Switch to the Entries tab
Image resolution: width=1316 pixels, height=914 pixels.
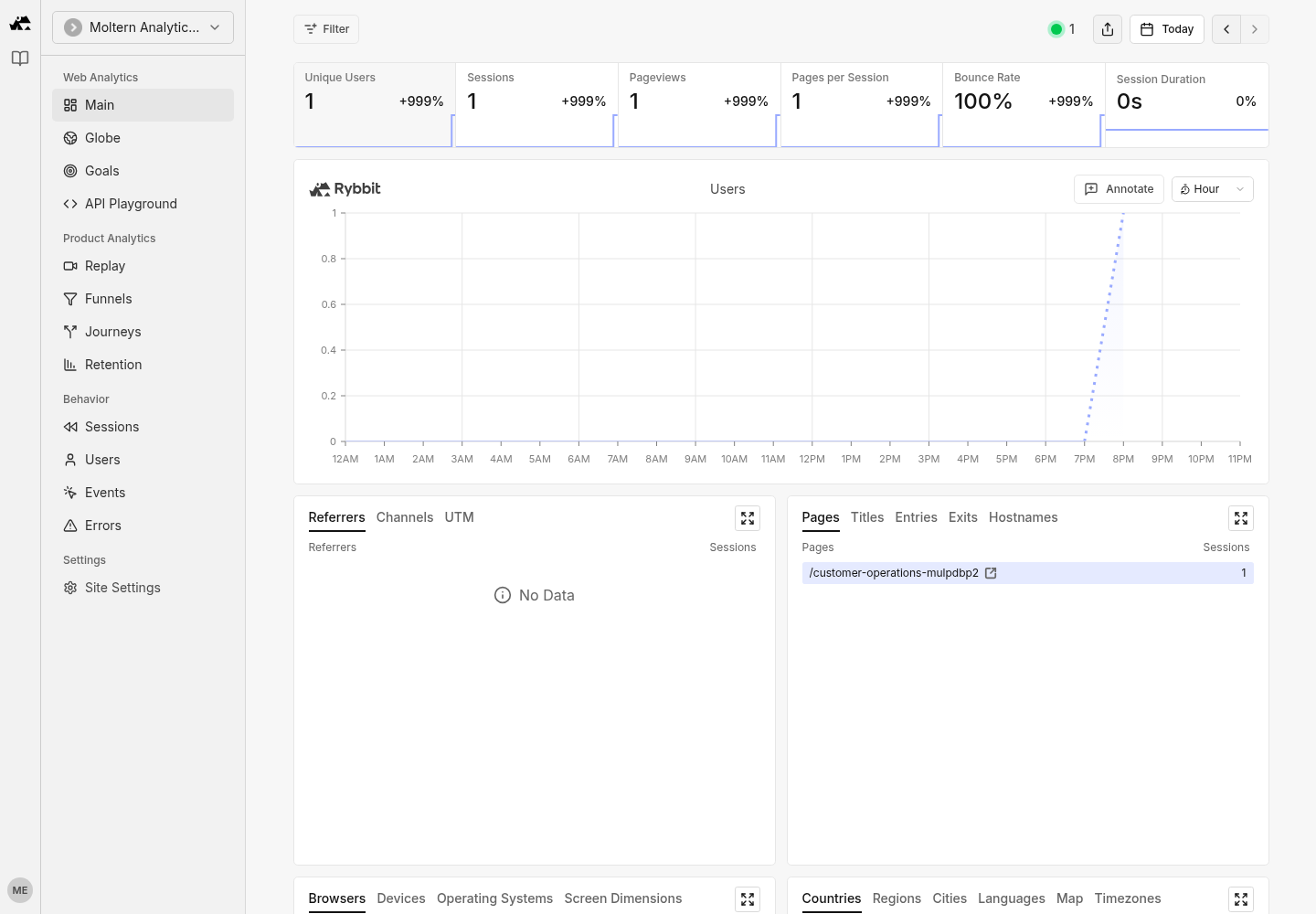(917, 517)
